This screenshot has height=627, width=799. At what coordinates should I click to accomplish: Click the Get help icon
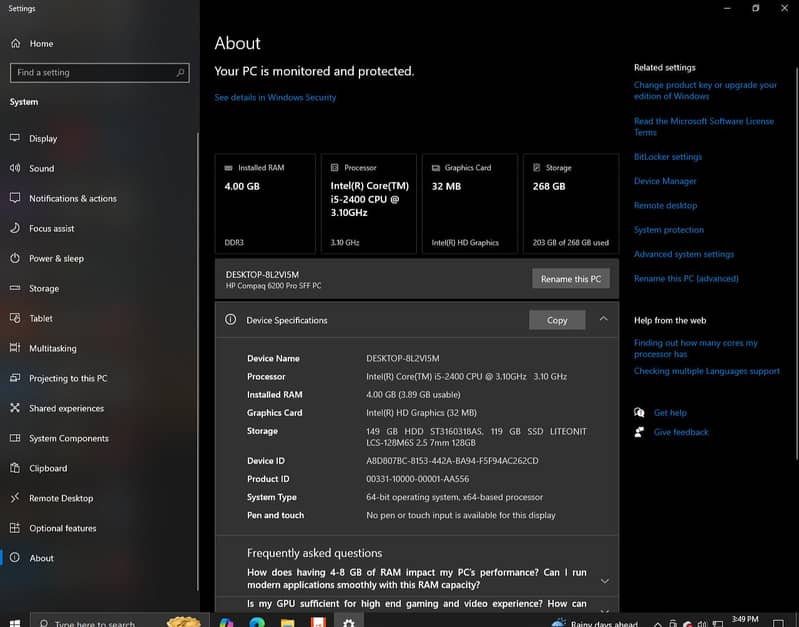point(639,413)
